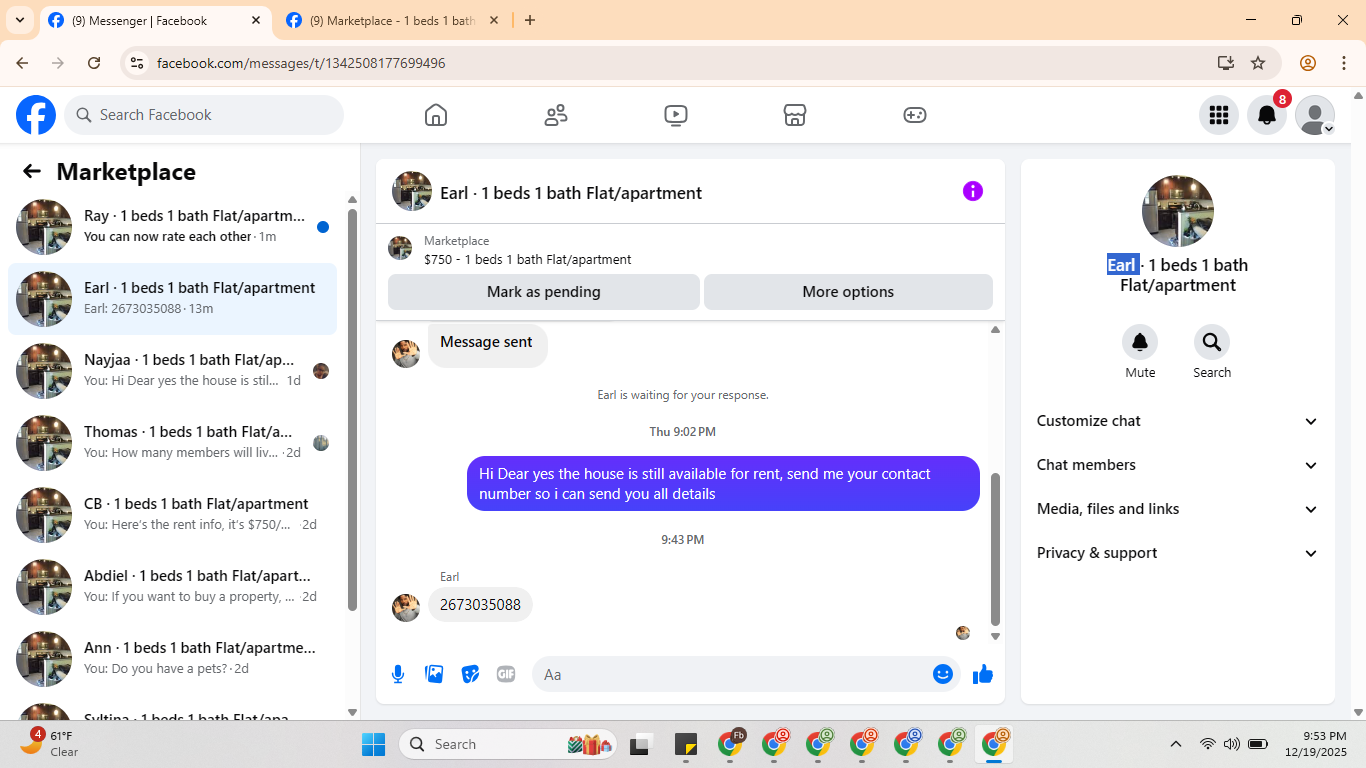
Task: Open Thomas conversation in the list
Action: coord(172,443)
